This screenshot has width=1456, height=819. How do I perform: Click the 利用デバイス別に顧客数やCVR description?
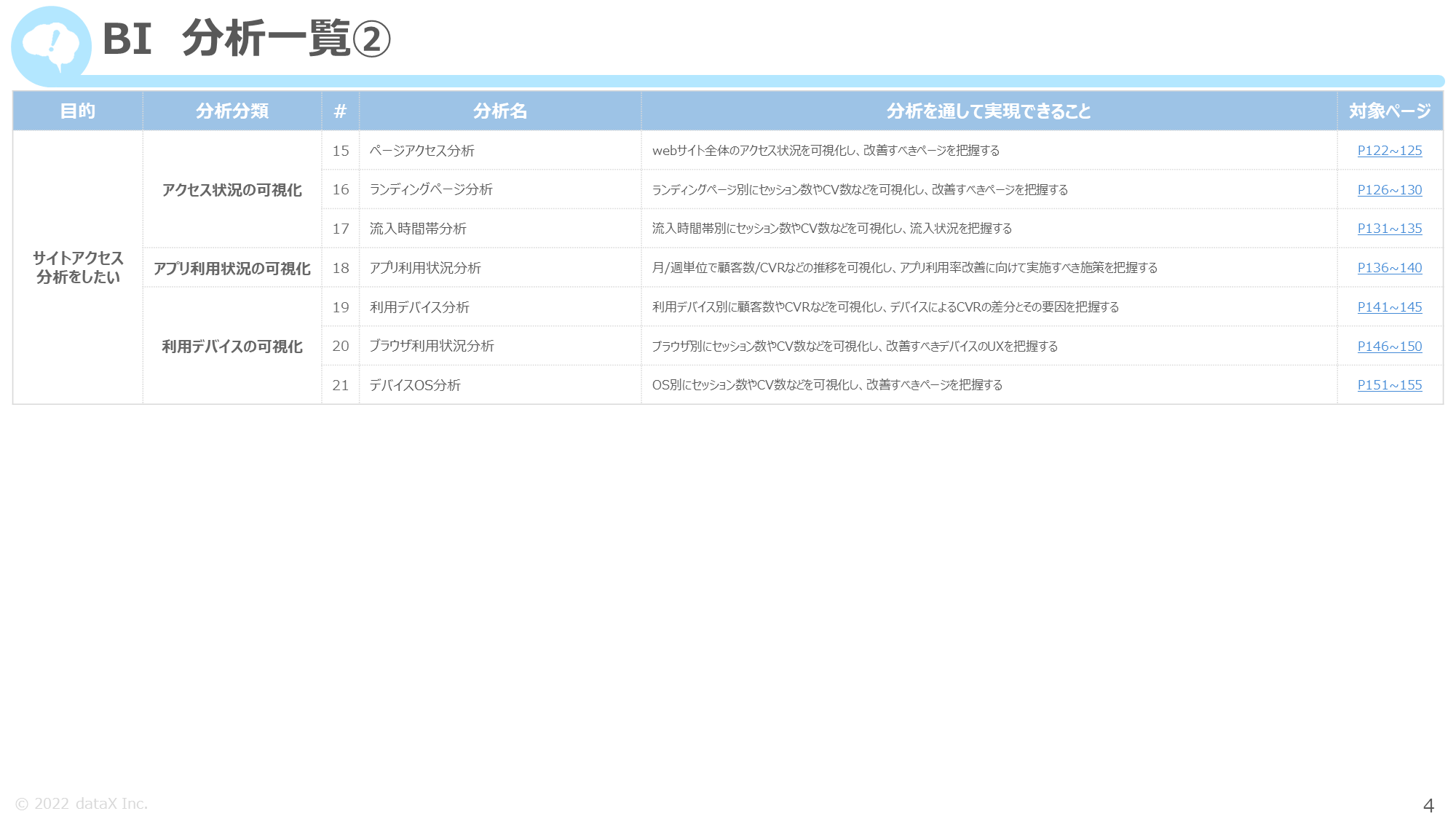(989, 307)
